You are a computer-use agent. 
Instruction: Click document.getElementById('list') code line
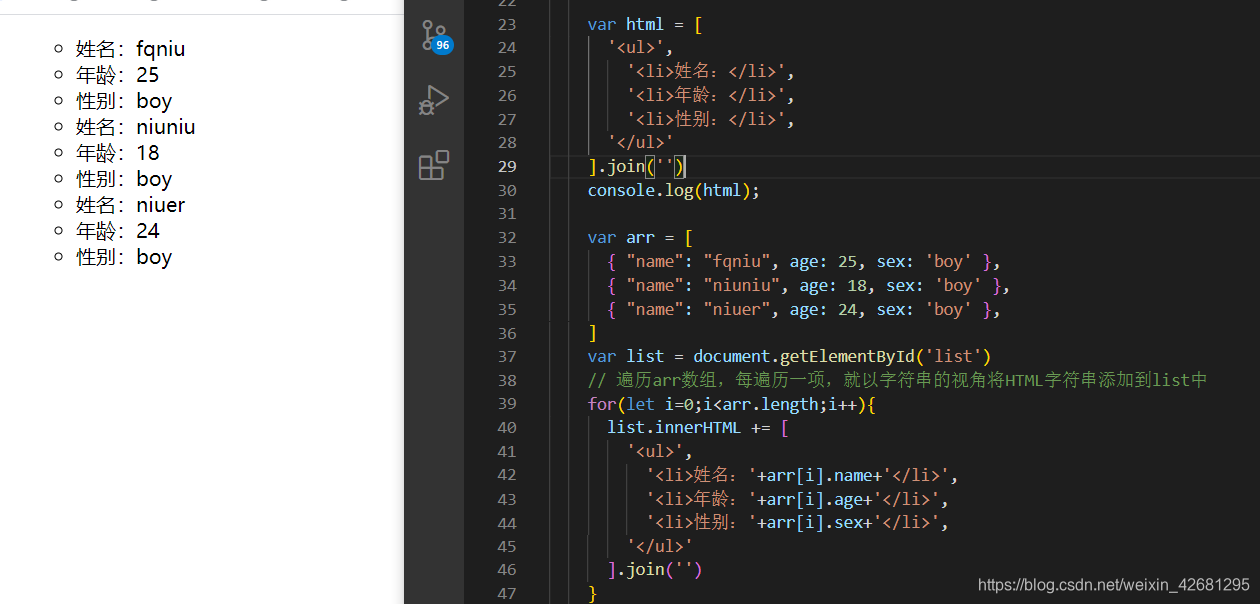pyautogui.click(x=789, y=356)
